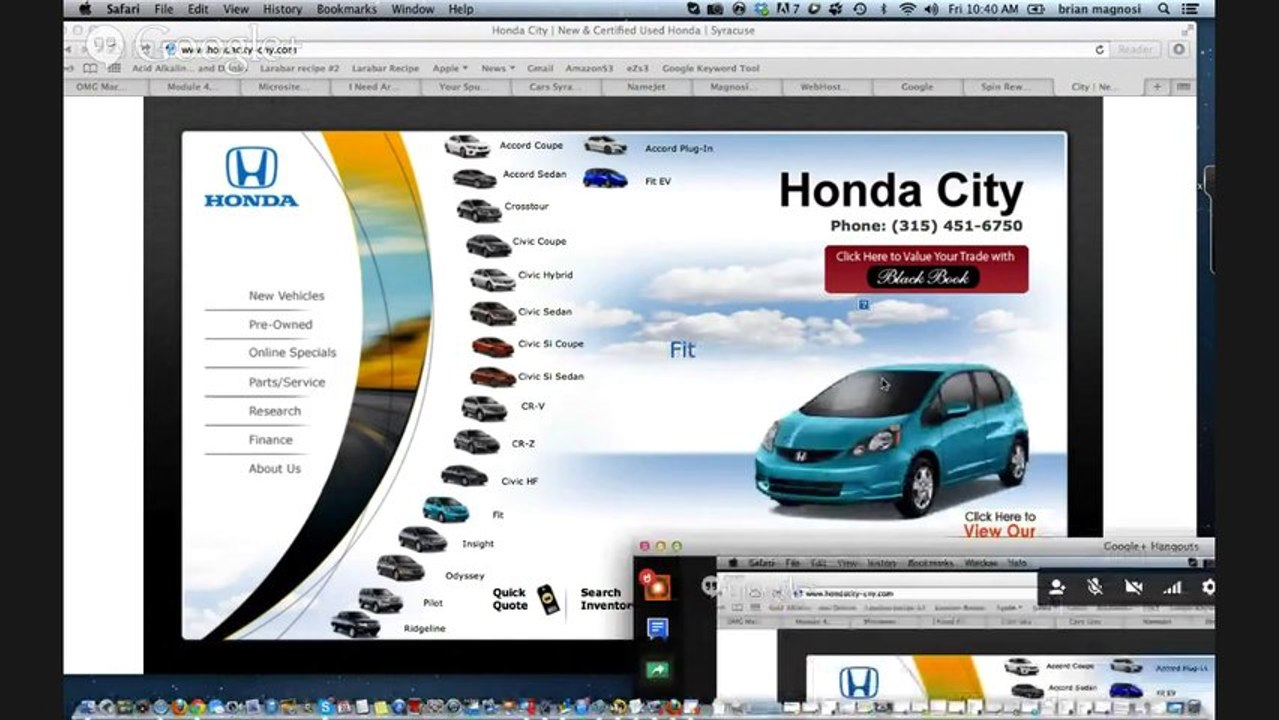Image resolution: width=1279 pixels, height=720 pixels.
Task: Open the New Vehicles navigation link
Action: click(286, 296)
